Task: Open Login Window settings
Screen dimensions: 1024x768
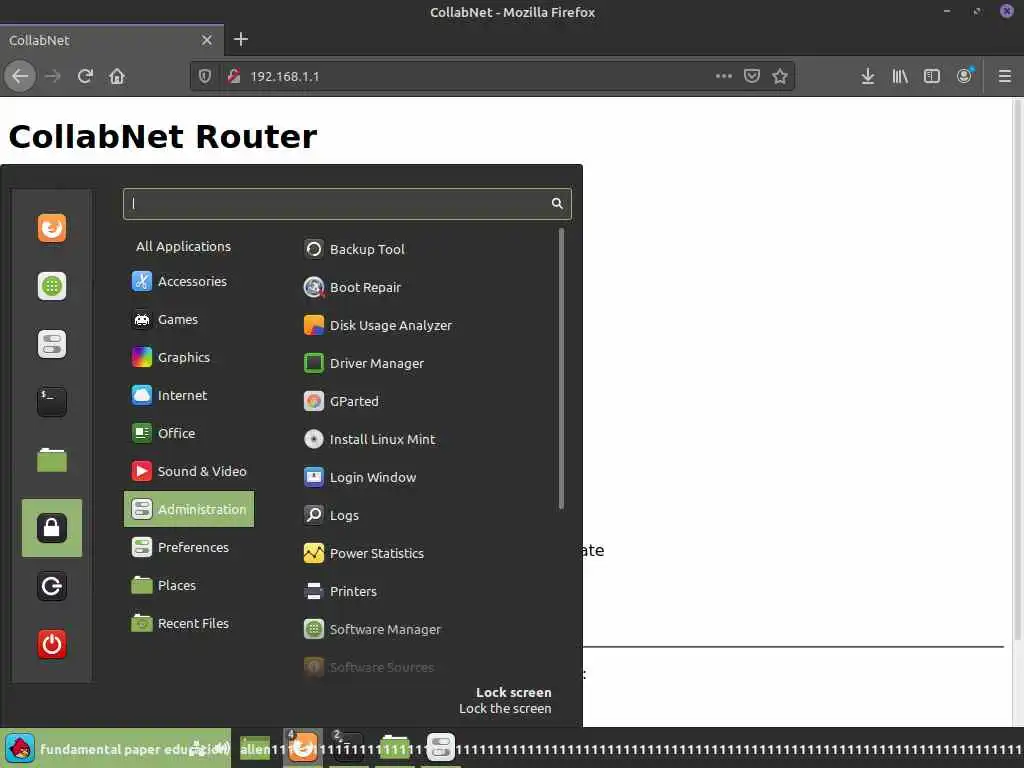Action: [x=360, y=477]
